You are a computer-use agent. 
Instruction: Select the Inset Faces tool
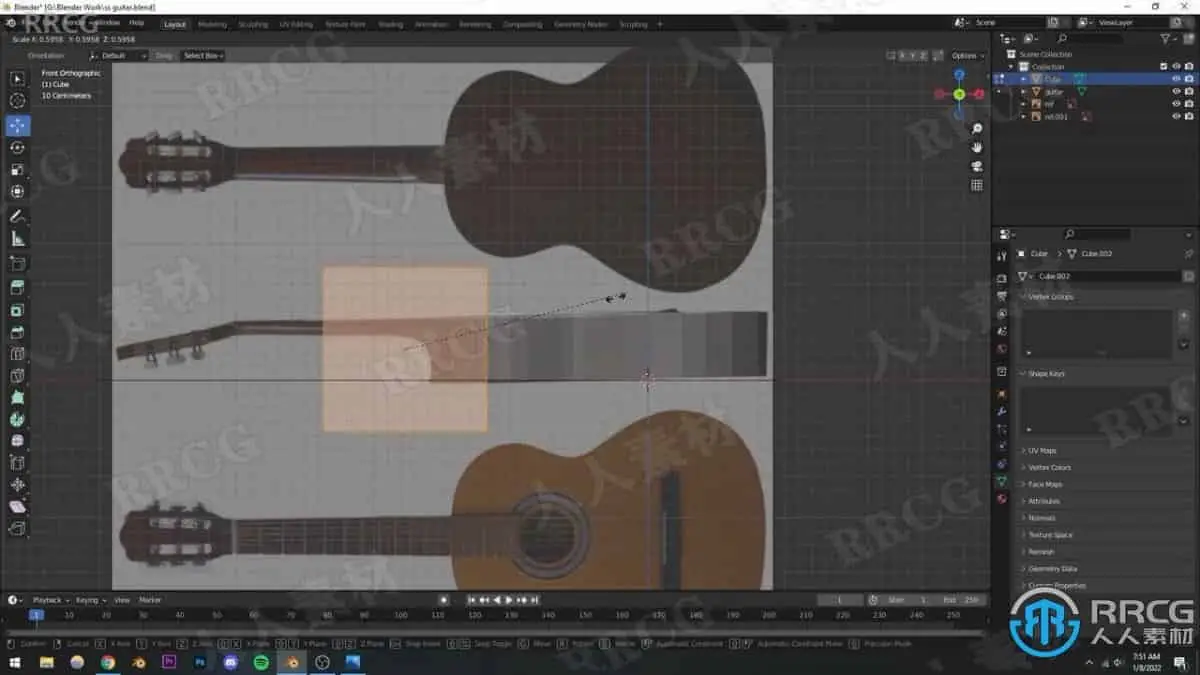click(x=17, y=311)
